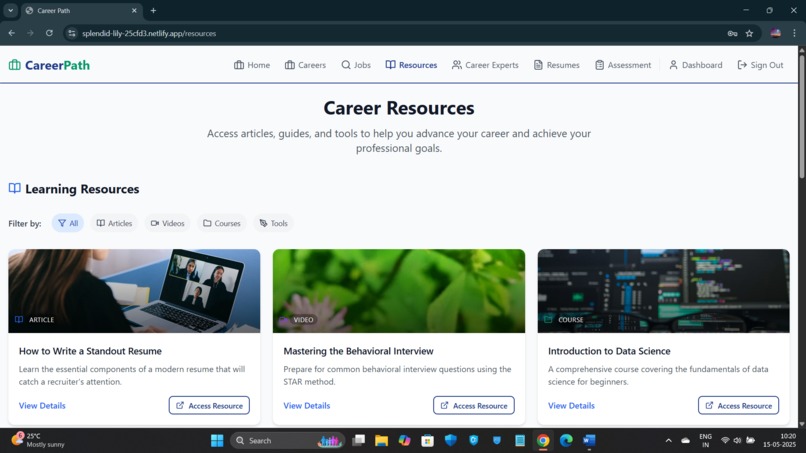Click the CareerPath logo

click(49, 65)
